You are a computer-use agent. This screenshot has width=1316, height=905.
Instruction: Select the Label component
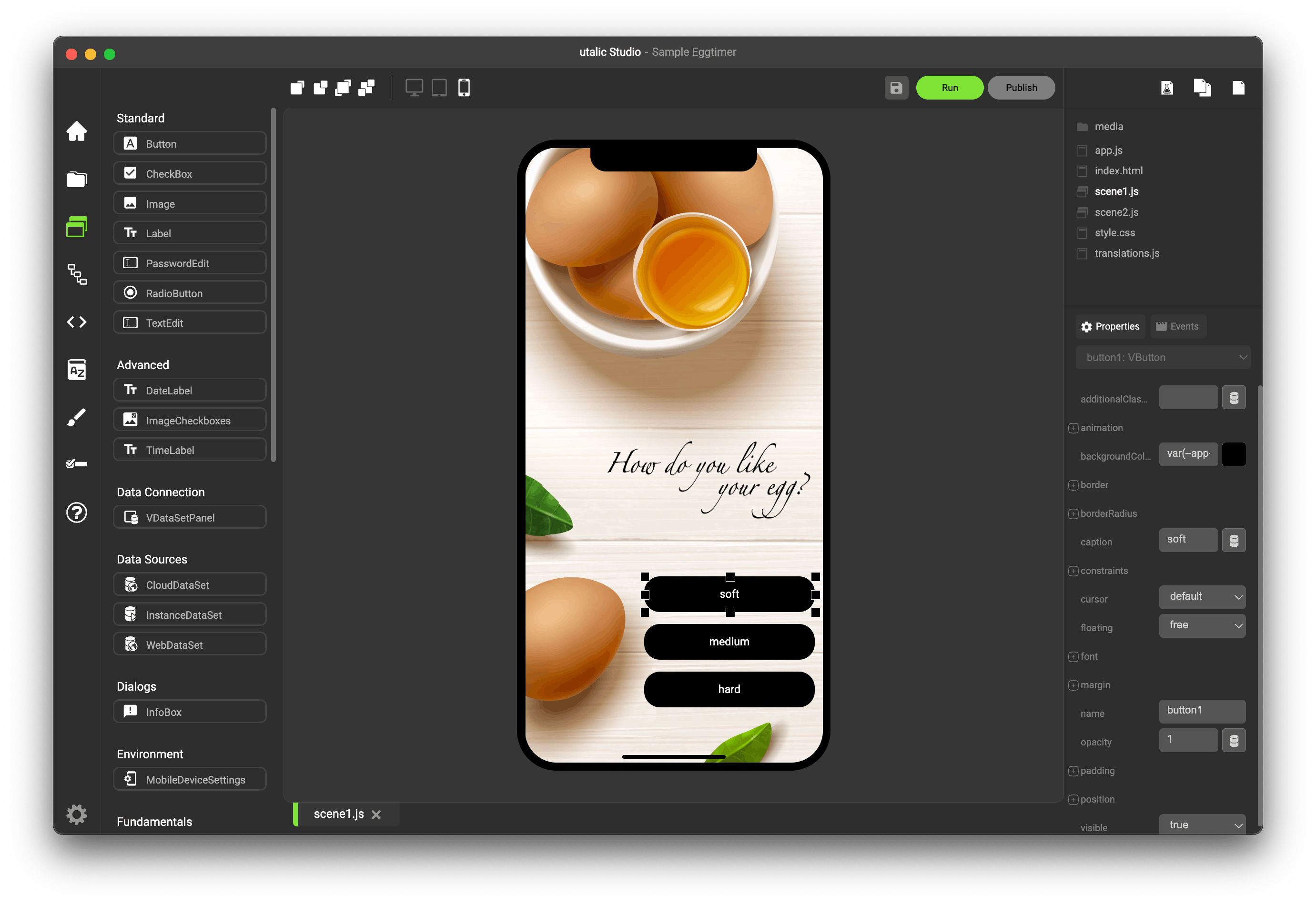coord(190,233)
